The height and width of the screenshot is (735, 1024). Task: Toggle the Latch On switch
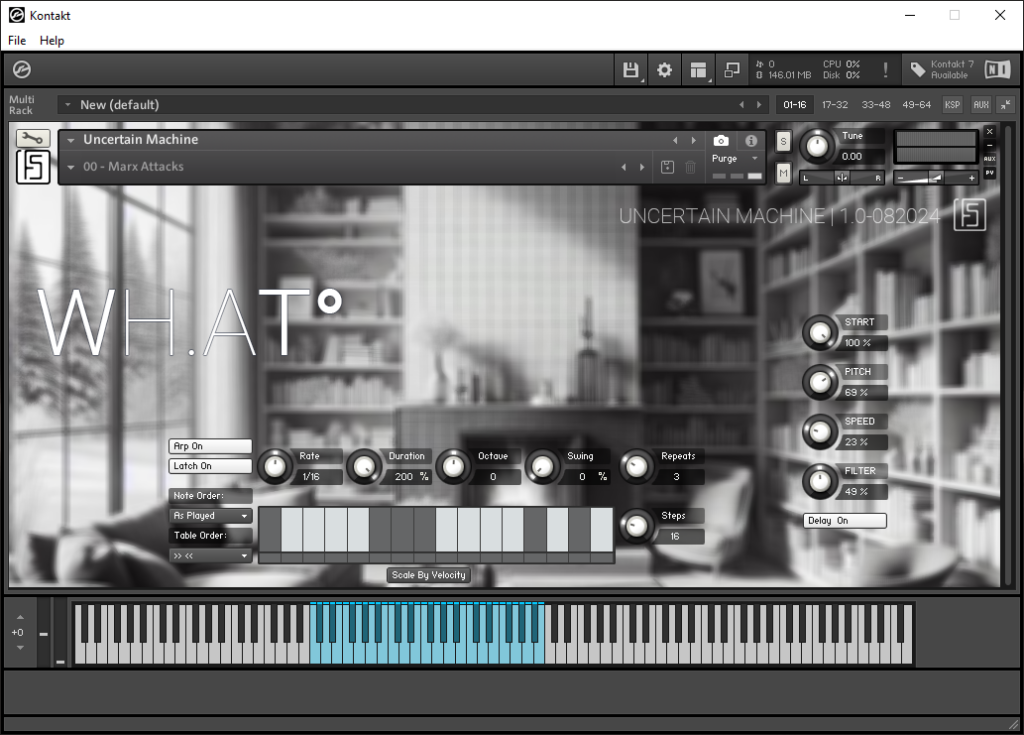(x=210, y=466)
